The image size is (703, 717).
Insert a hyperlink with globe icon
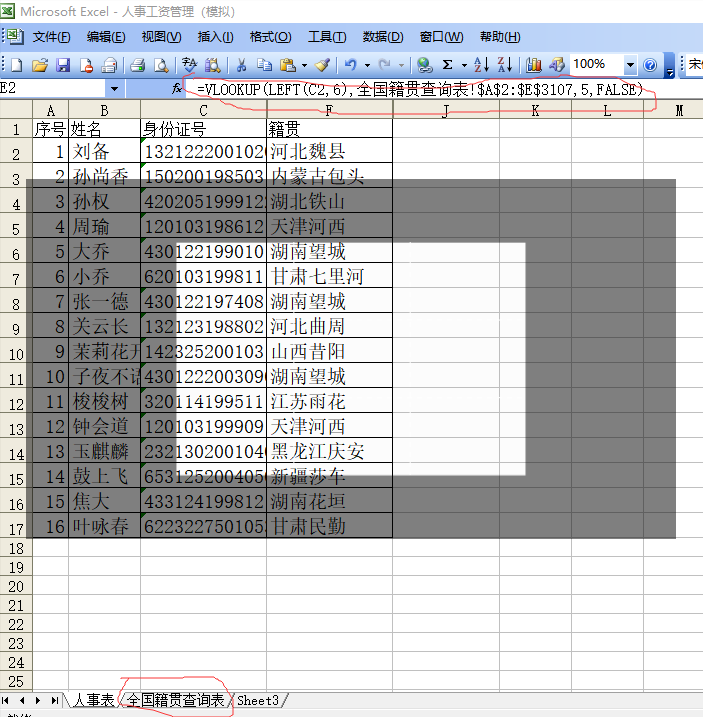[x=424, y=65]
